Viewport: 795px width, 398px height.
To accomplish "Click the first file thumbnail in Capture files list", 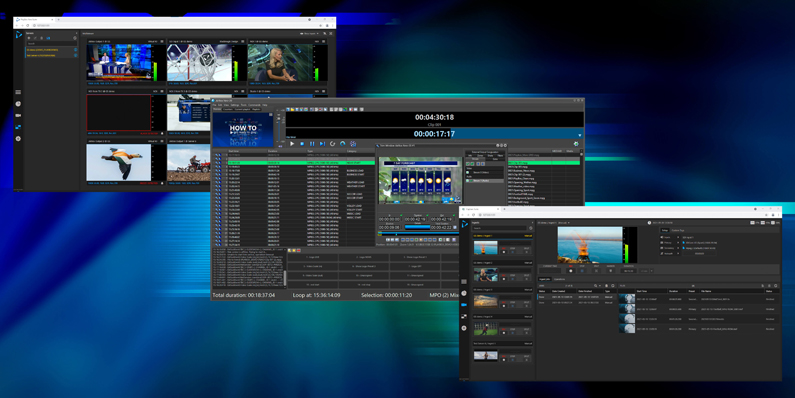I will point(627,298).
